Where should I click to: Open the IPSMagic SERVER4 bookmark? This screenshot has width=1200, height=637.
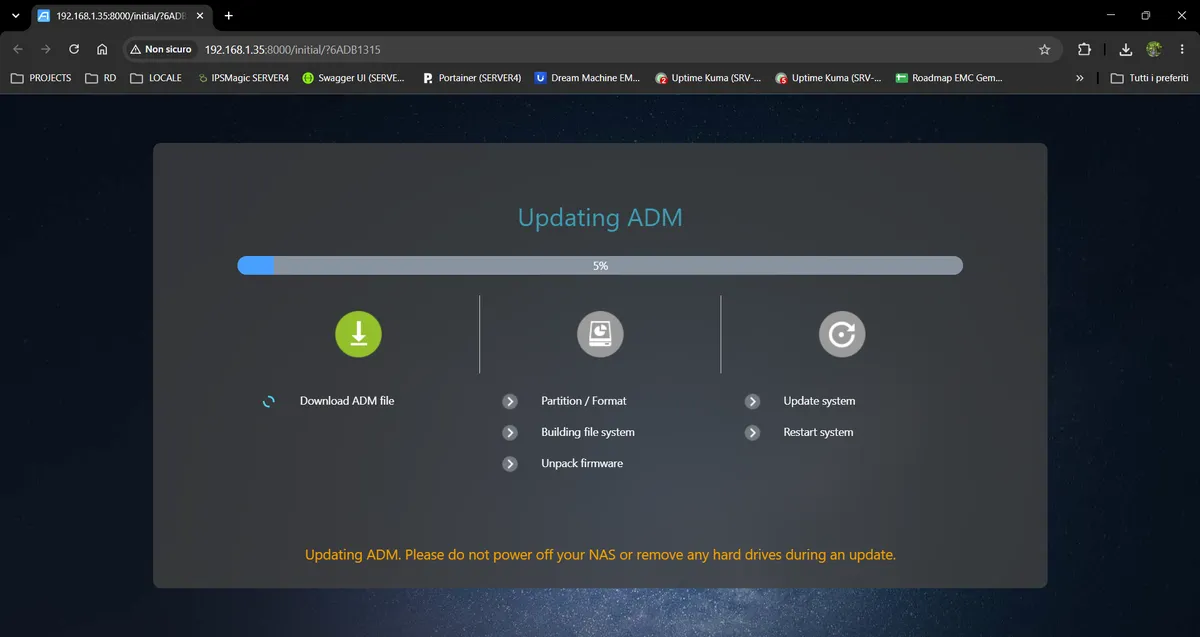click(x=243, y=78)
